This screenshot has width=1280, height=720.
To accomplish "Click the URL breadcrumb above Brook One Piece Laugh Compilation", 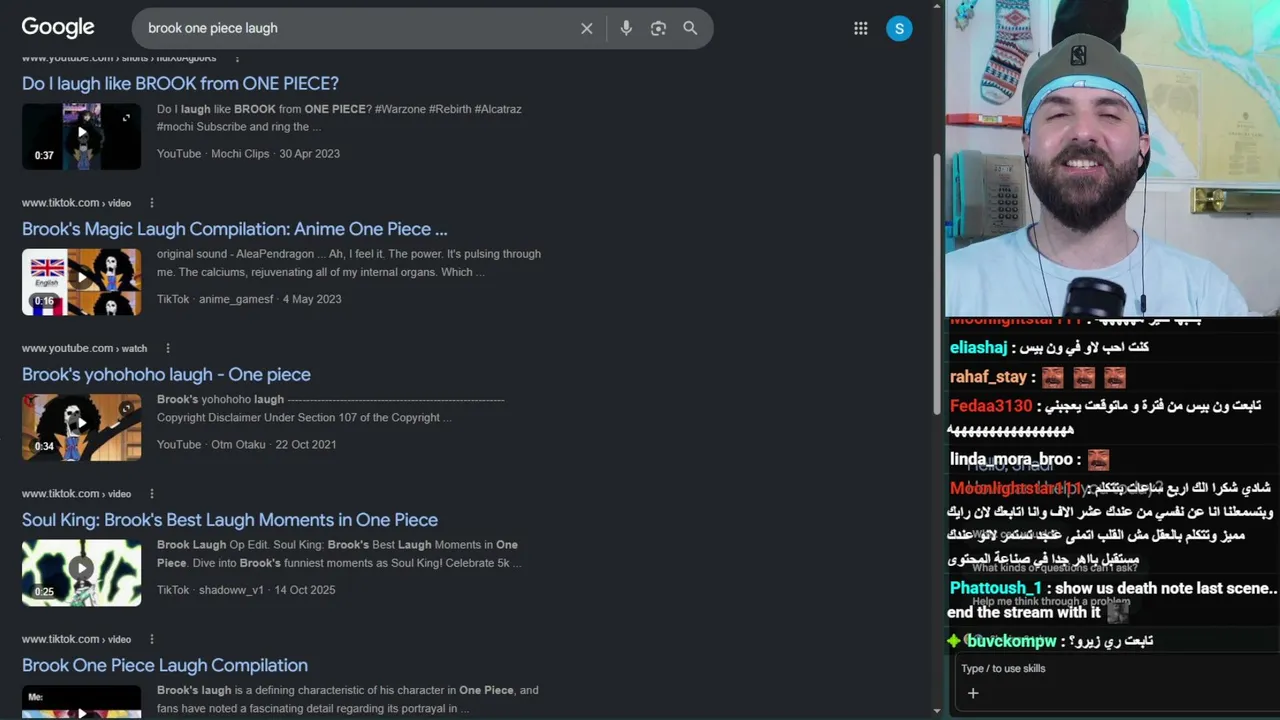I will [x=76, y=639].
